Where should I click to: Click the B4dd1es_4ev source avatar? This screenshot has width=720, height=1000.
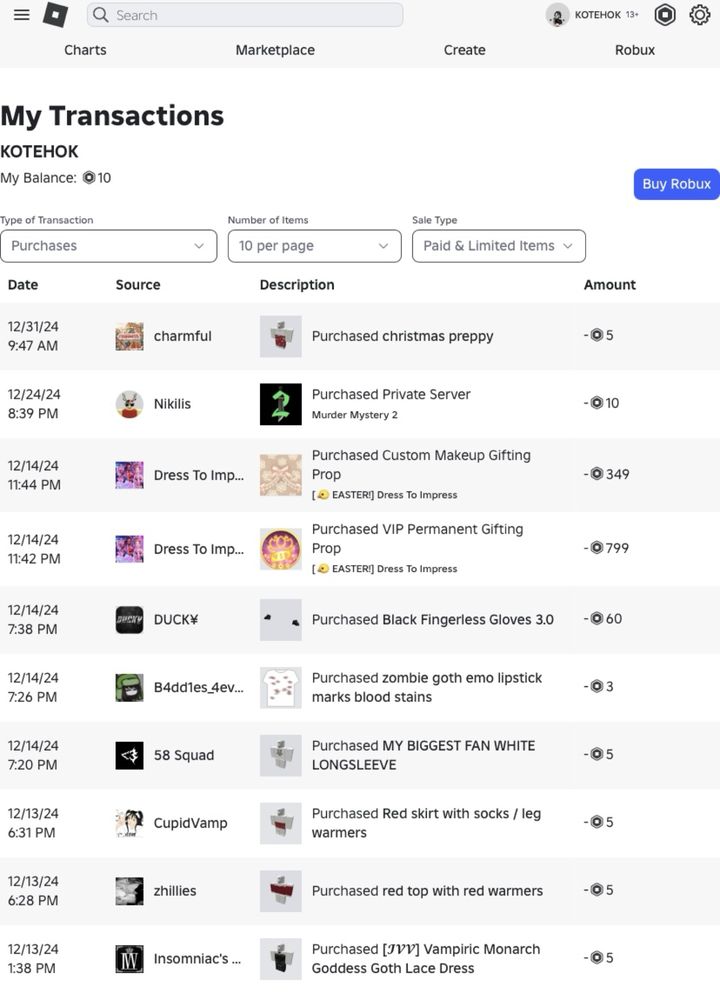129,688
